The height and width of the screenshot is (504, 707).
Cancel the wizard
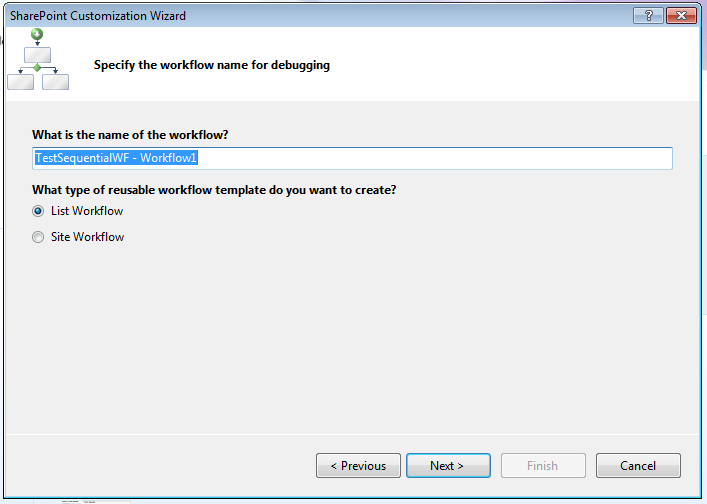click(638, 465)
